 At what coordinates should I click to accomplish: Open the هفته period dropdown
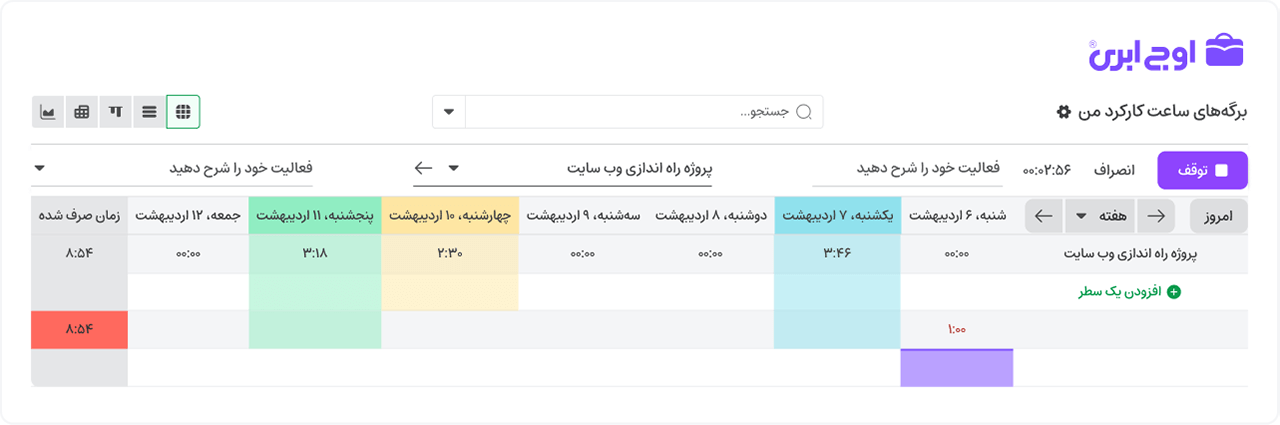click(1100, 216)
